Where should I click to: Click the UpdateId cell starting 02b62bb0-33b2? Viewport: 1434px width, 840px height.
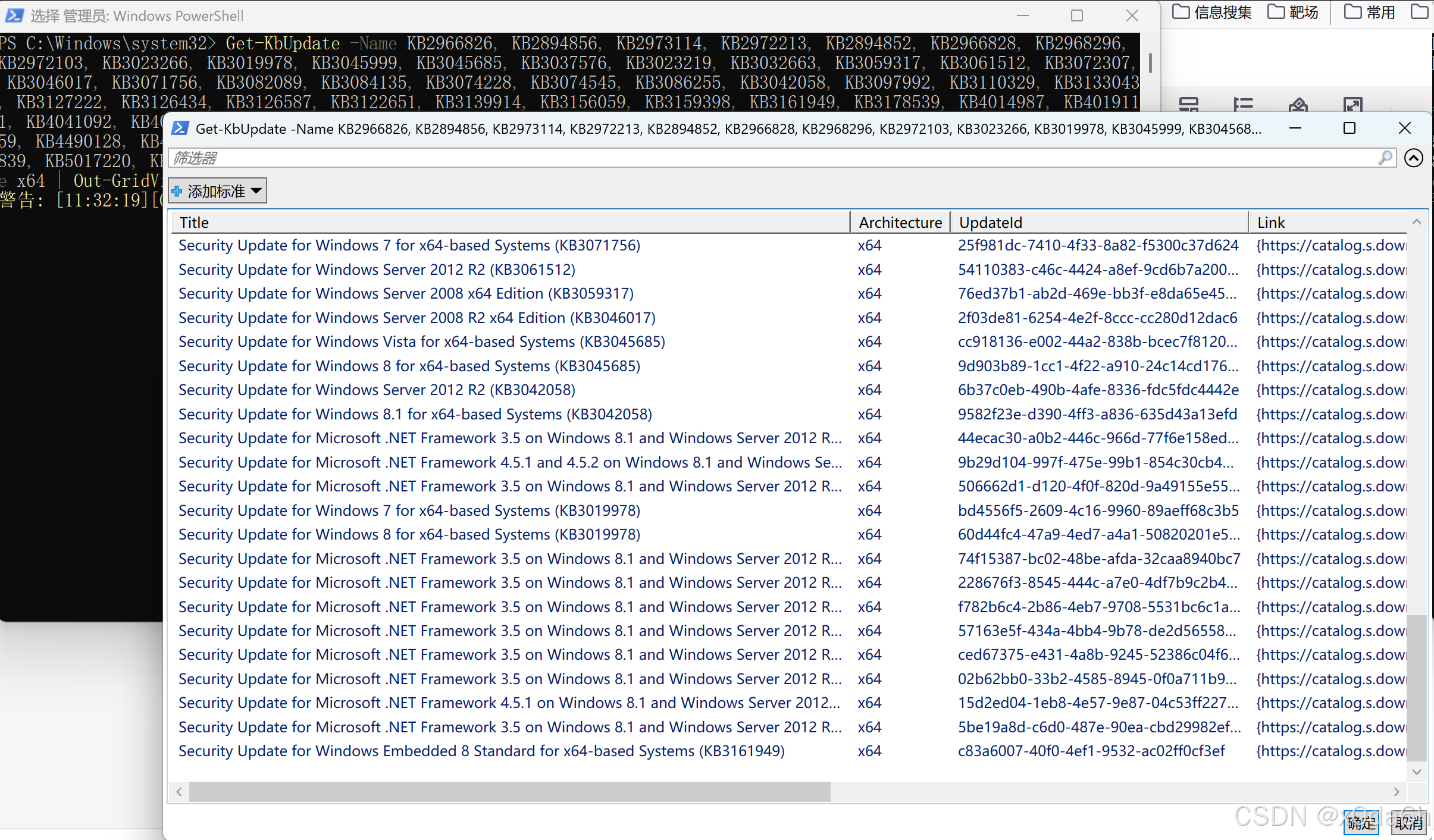(1097, 679)
